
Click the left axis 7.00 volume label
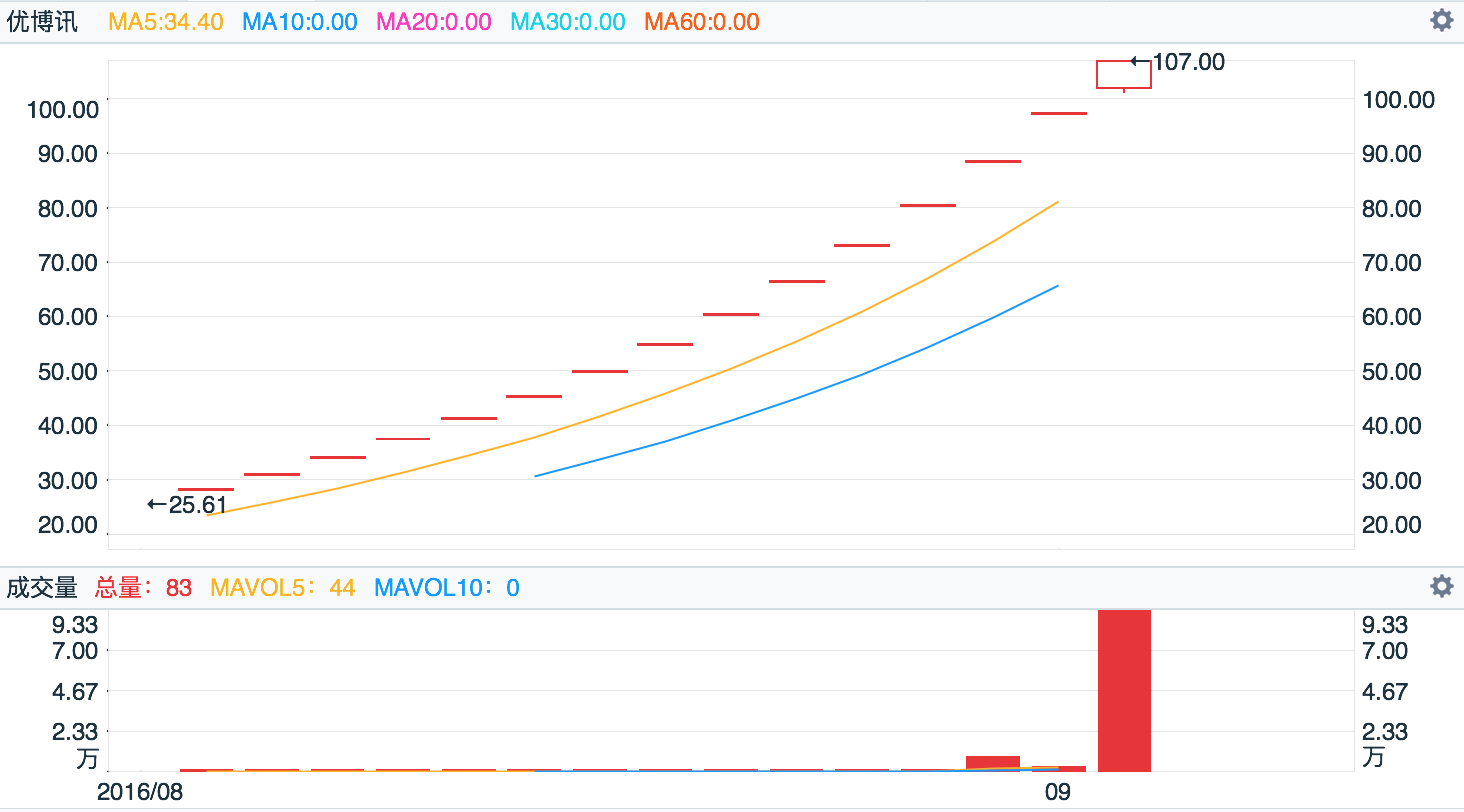(75, 651)
